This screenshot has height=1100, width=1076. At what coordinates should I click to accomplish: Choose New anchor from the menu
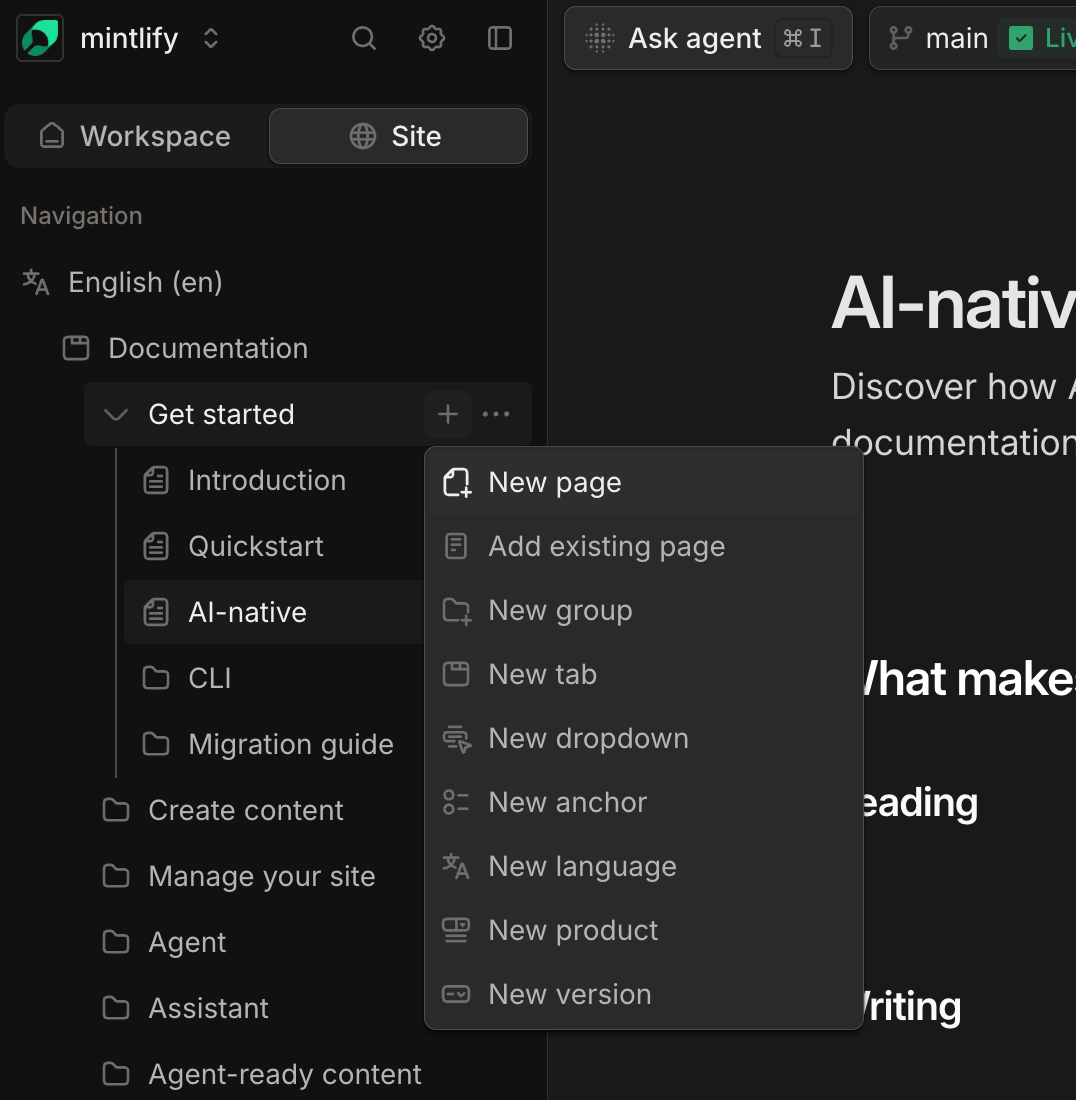point(643,803)
